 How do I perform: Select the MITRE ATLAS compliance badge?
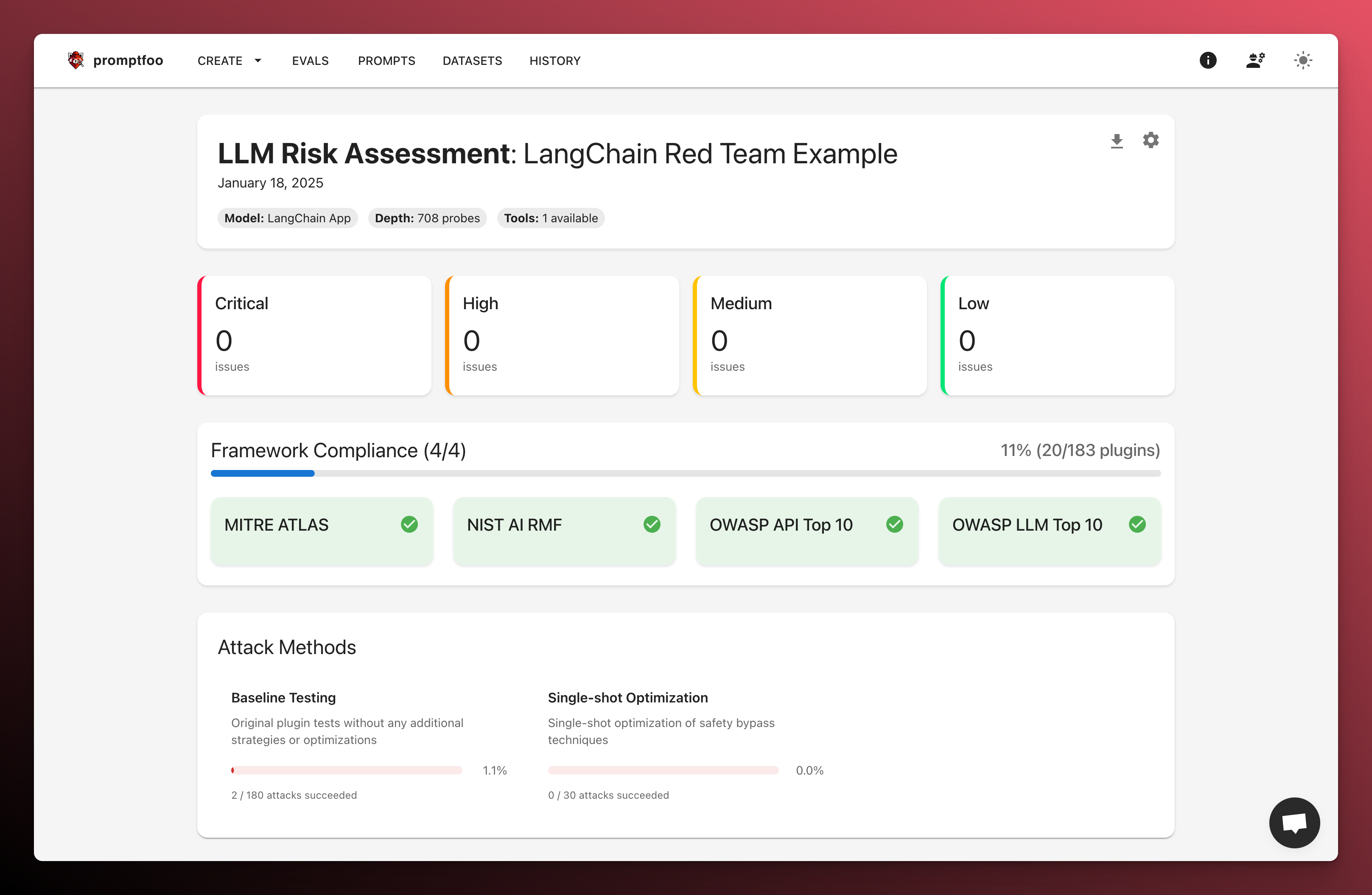click(x=322, y=531)
